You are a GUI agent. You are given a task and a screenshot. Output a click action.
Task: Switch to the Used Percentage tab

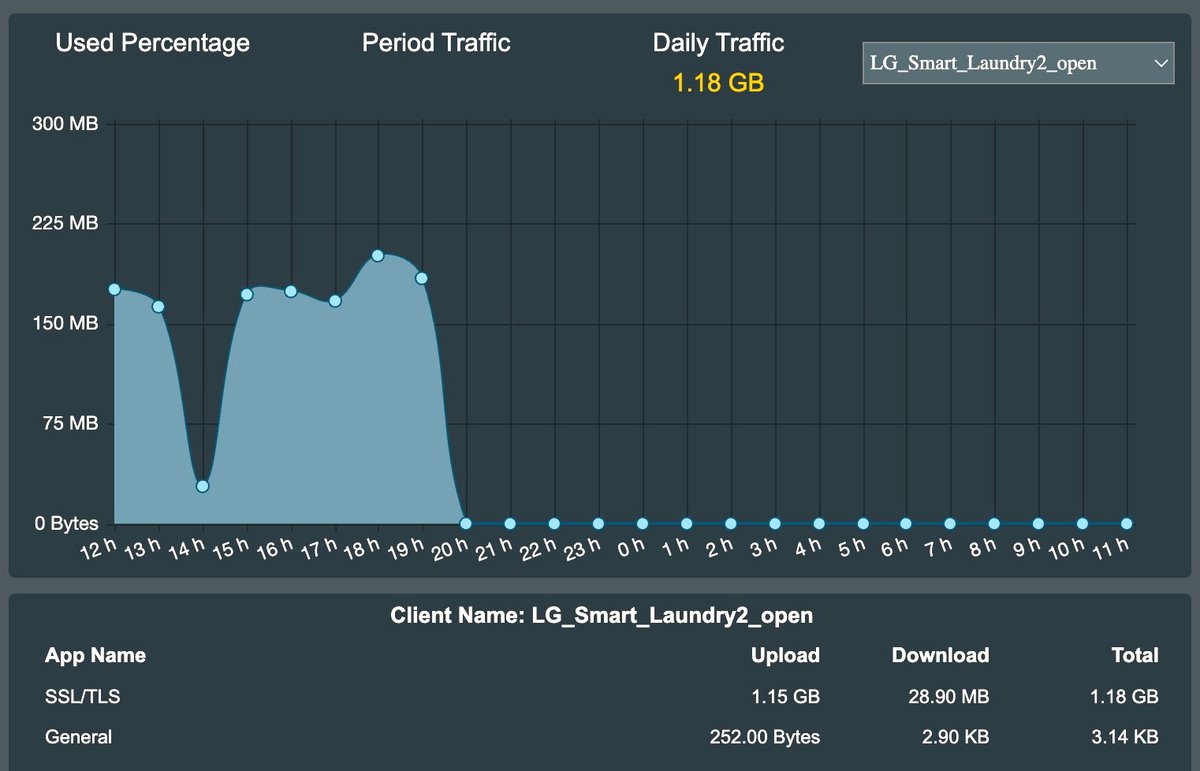[x=152, y=43]
